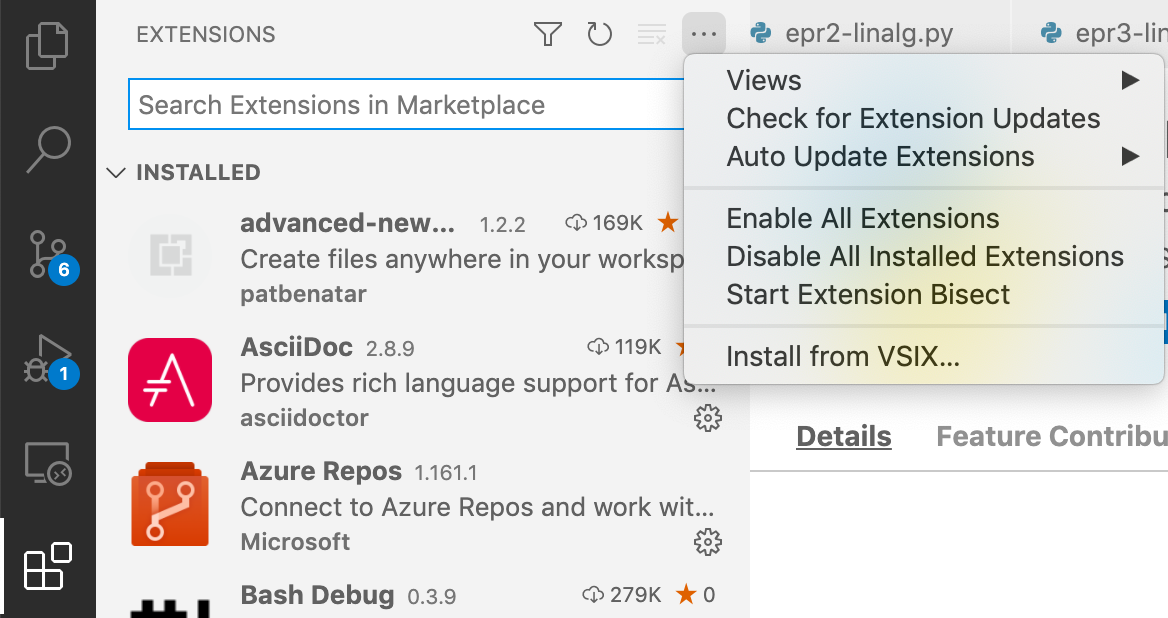
Task: Refresh the extensions list
Action: (x=599, y=35)
